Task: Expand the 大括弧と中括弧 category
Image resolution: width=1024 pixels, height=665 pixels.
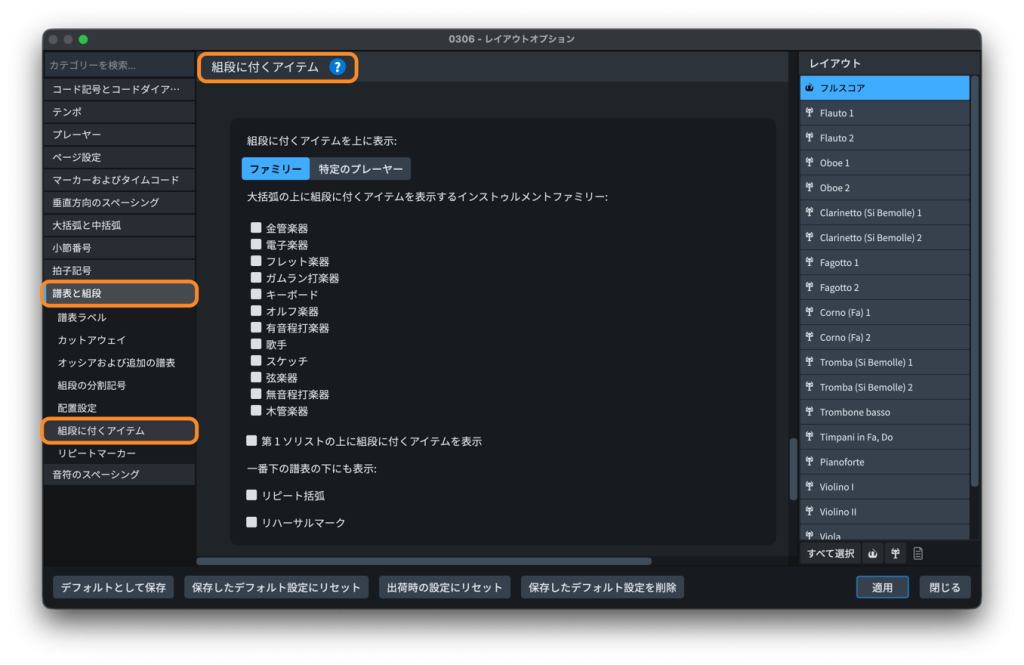Action: (119, 225)
